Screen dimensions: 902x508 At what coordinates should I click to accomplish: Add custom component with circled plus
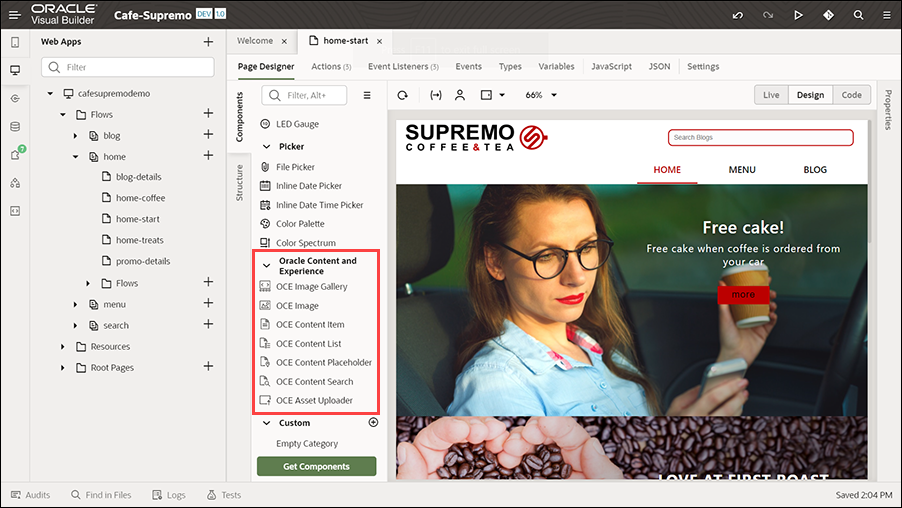click(x=373, y=422)
